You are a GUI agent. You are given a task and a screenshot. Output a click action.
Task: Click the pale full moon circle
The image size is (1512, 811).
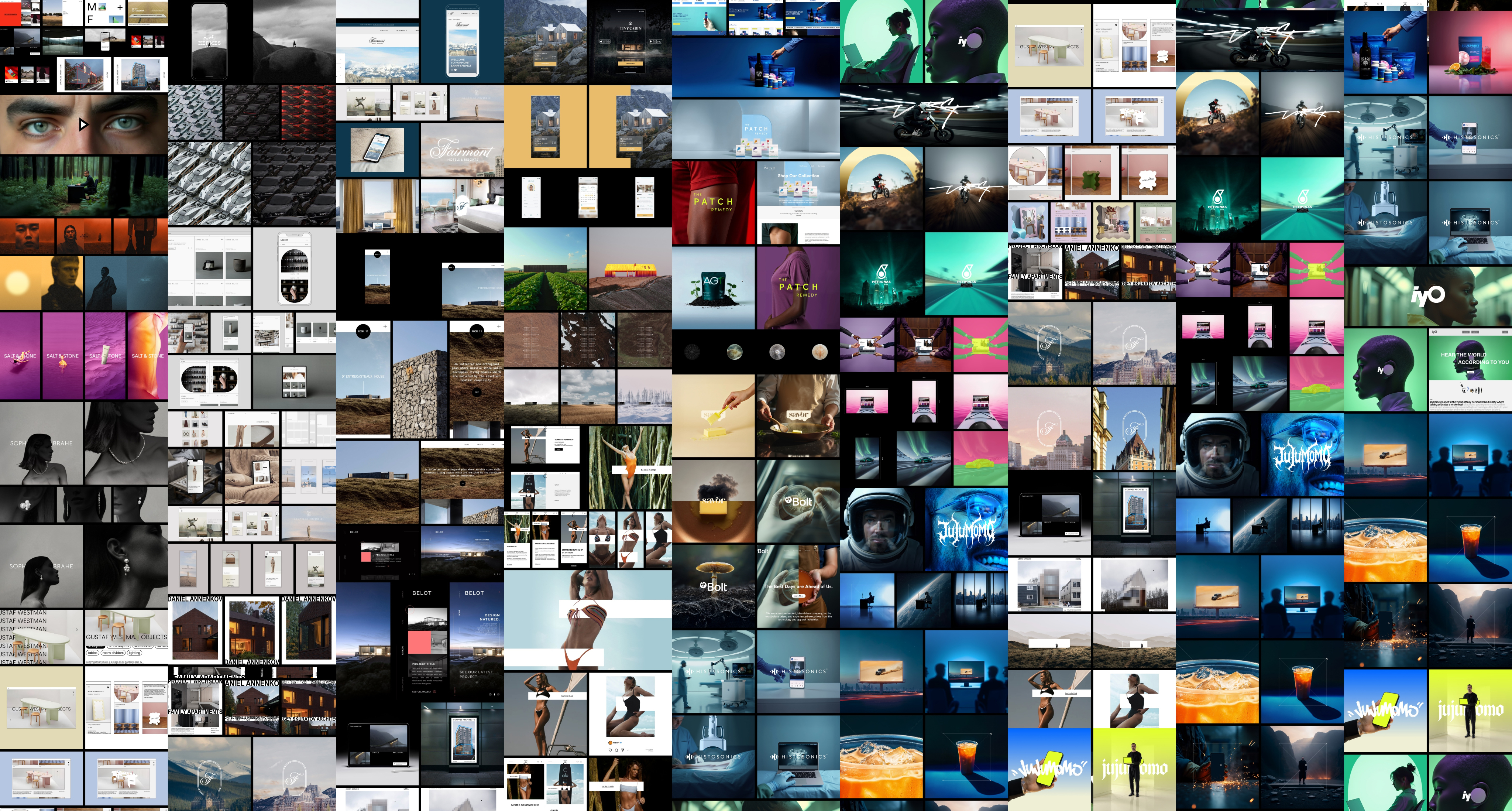point(819,352)
